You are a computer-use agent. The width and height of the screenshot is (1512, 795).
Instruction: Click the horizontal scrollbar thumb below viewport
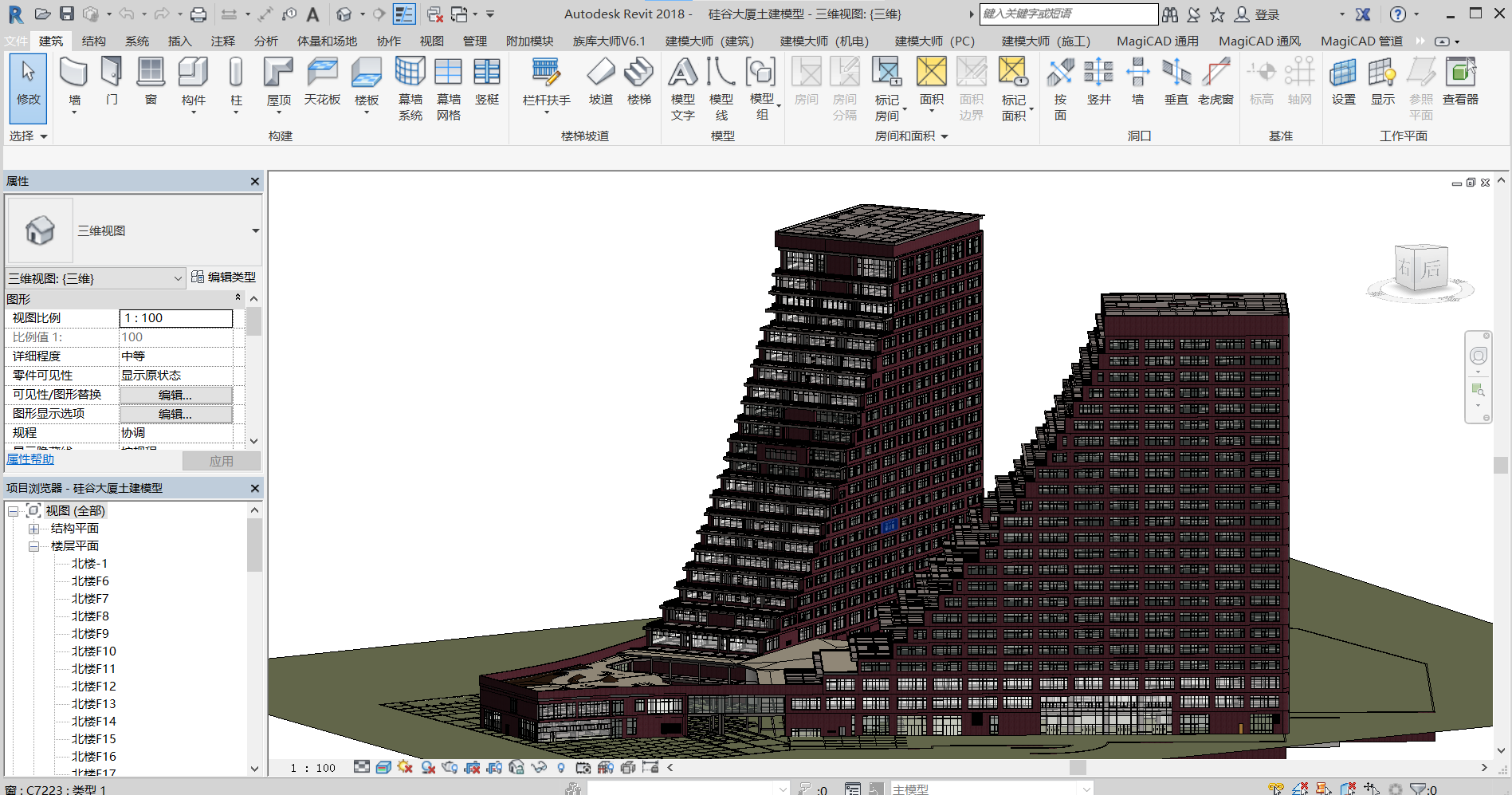point(1078,767)
